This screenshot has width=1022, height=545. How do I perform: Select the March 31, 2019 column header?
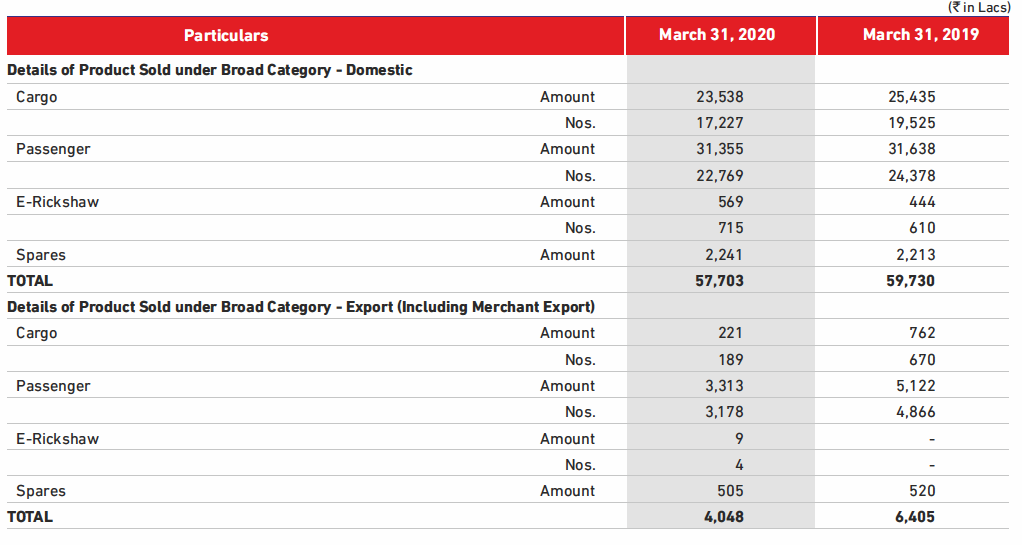[920, 36]
